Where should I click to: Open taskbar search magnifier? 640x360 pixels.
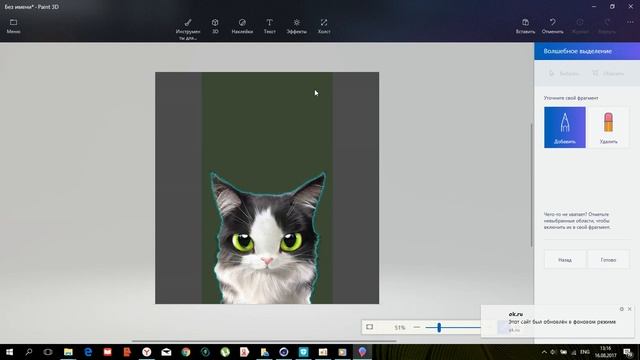(29, 352)
